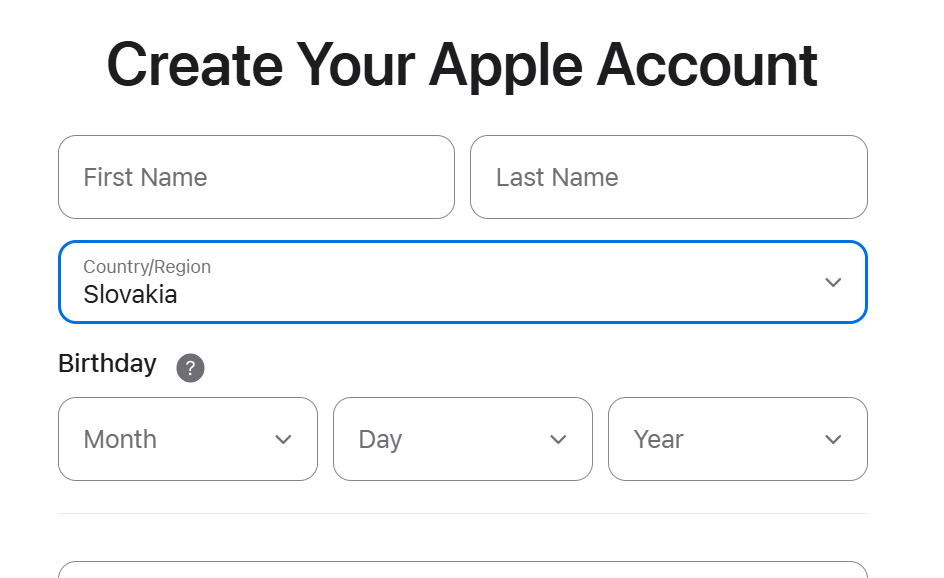Focus the First Name input field
The height and width of the screenshot is (578, 944).
coord(256,177)
